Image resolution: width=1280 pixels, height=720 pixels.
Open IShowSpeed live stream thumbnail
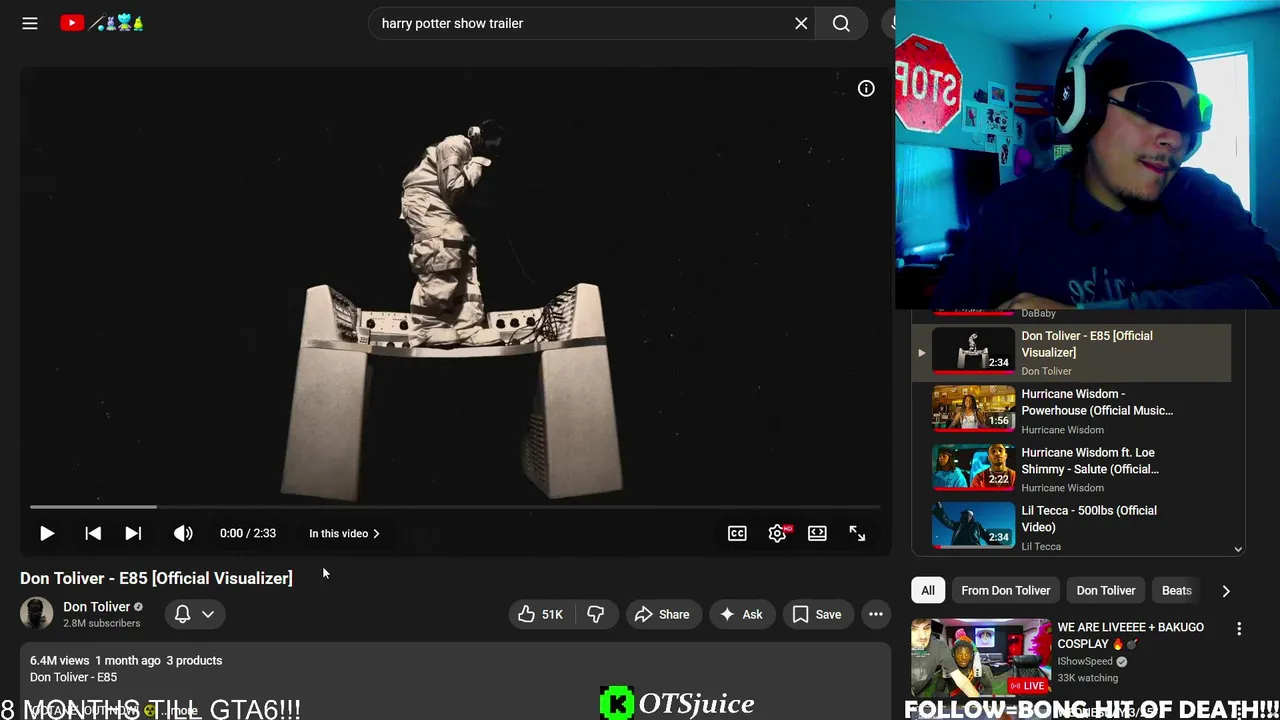click(981, 658)
